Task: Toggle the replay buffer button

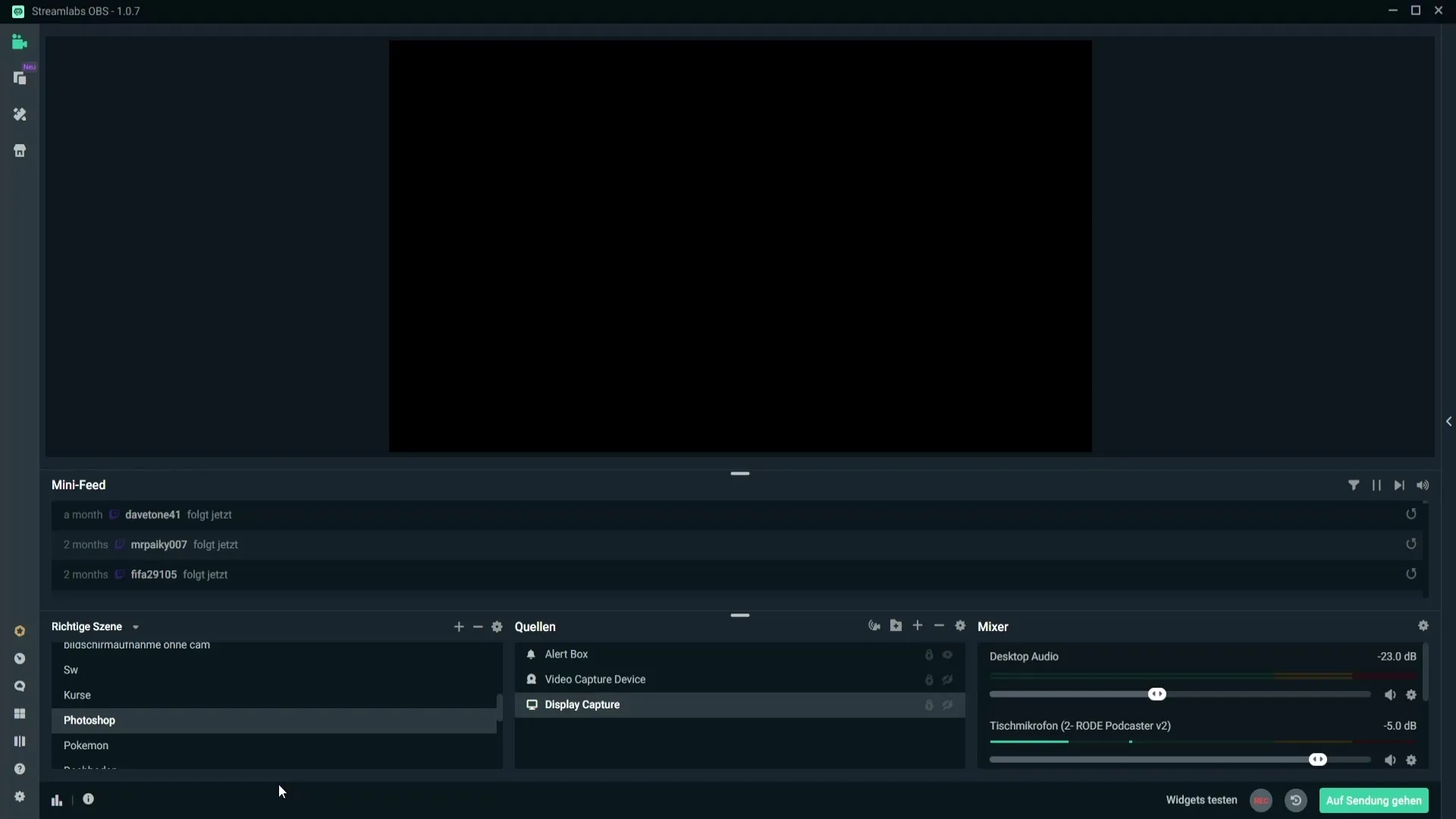Action: (x=1296, y=801)
